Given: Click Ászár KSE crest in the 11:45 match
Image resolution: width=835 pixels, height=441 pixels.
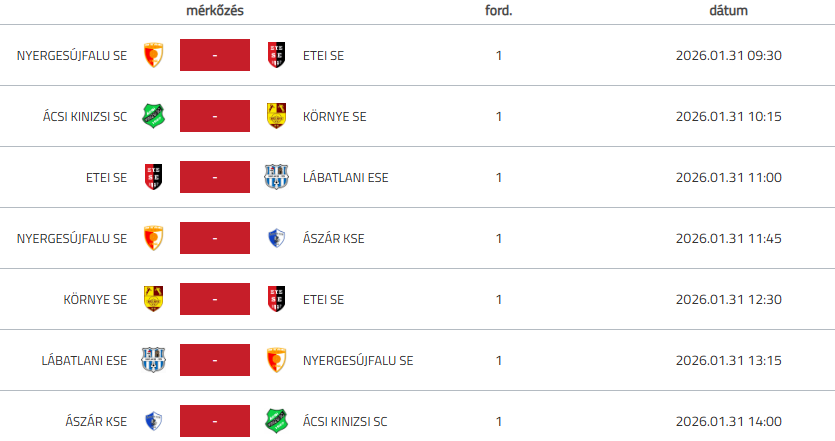Looking at the screenshot, I should [x=276, y=238].
